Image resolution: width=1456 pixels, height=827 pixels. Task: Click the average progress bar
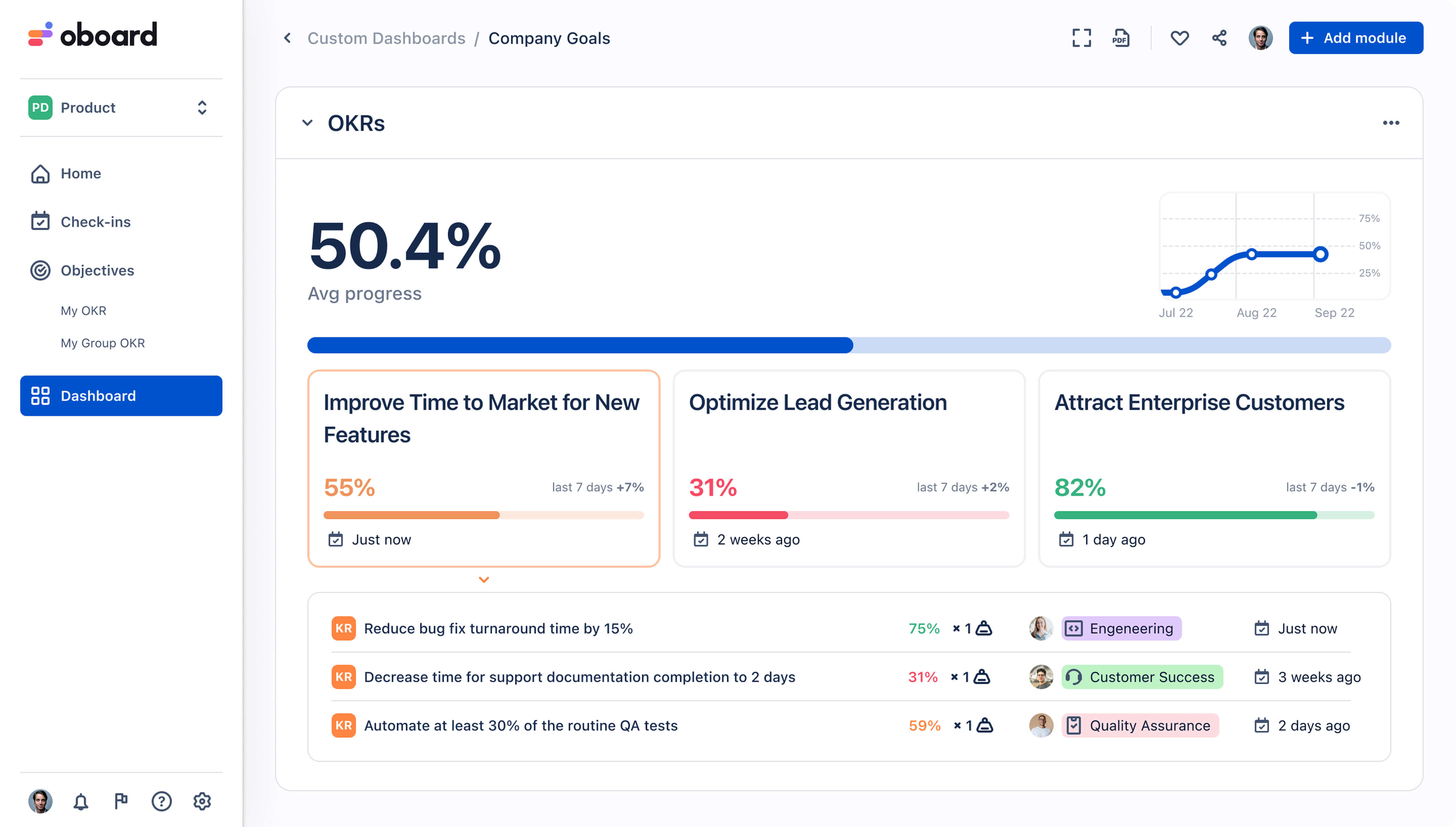tap(849, 345)
